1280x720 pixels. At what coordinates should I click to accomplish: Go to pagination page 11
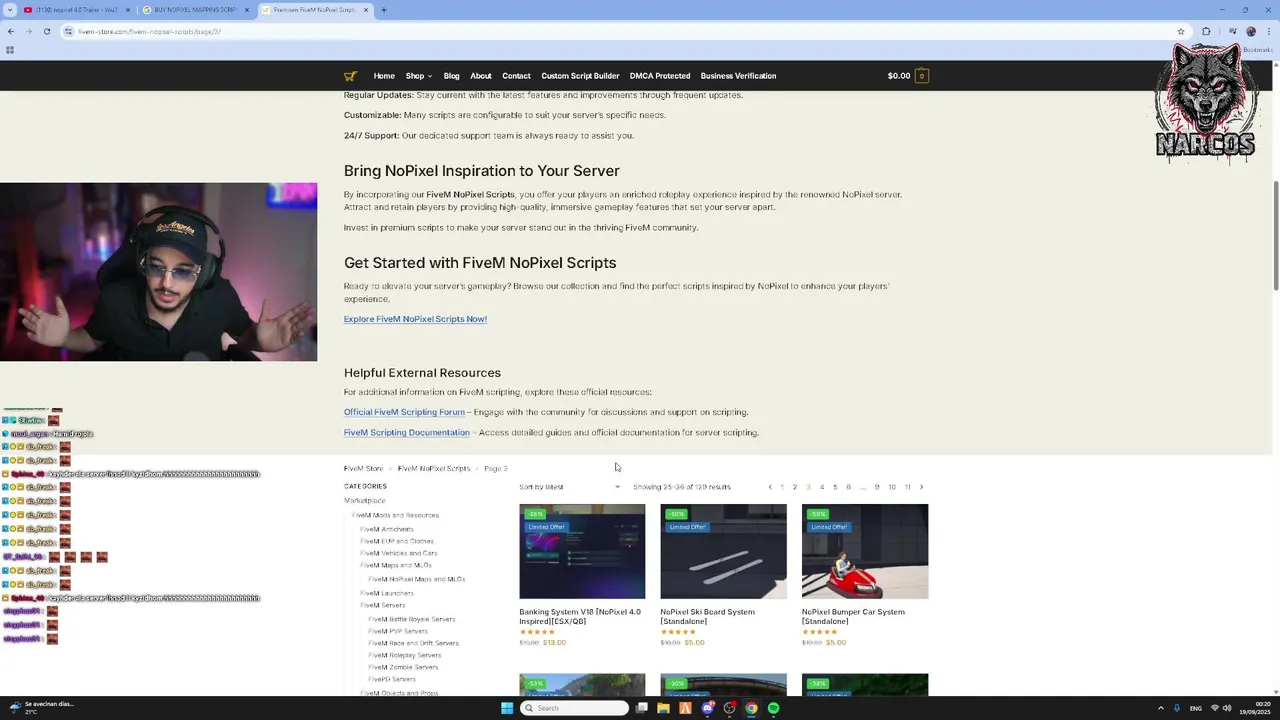point(908,487)
